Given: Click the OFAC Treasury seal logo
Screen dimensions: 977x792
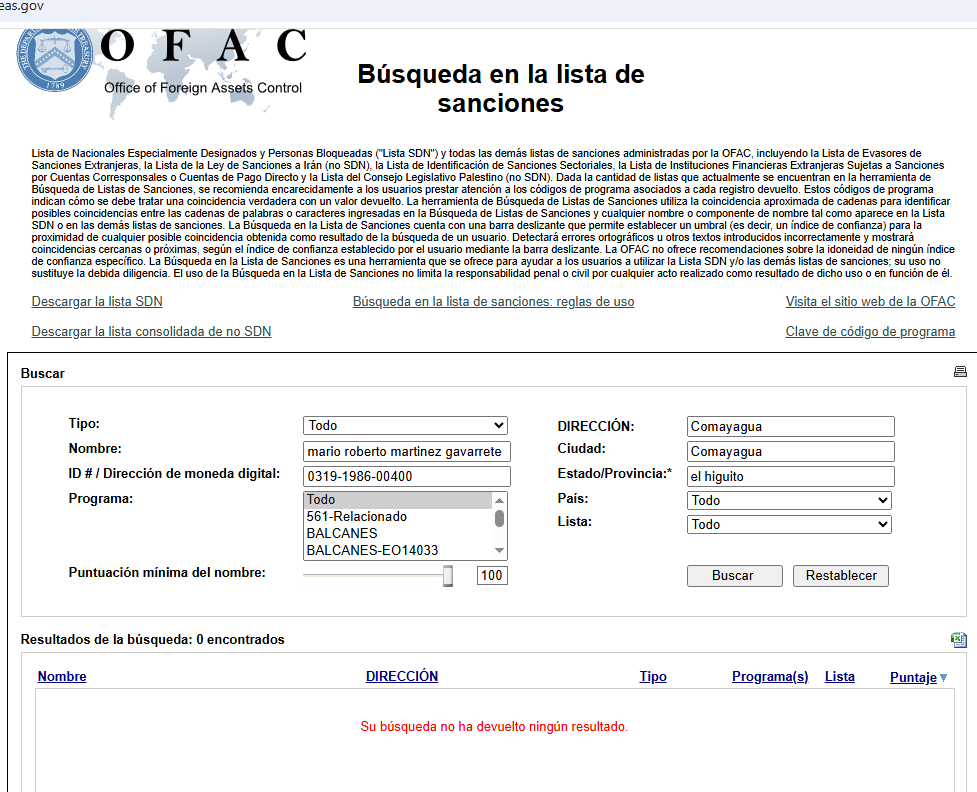Looking at the screenshot, I should [x=55, y=60].
